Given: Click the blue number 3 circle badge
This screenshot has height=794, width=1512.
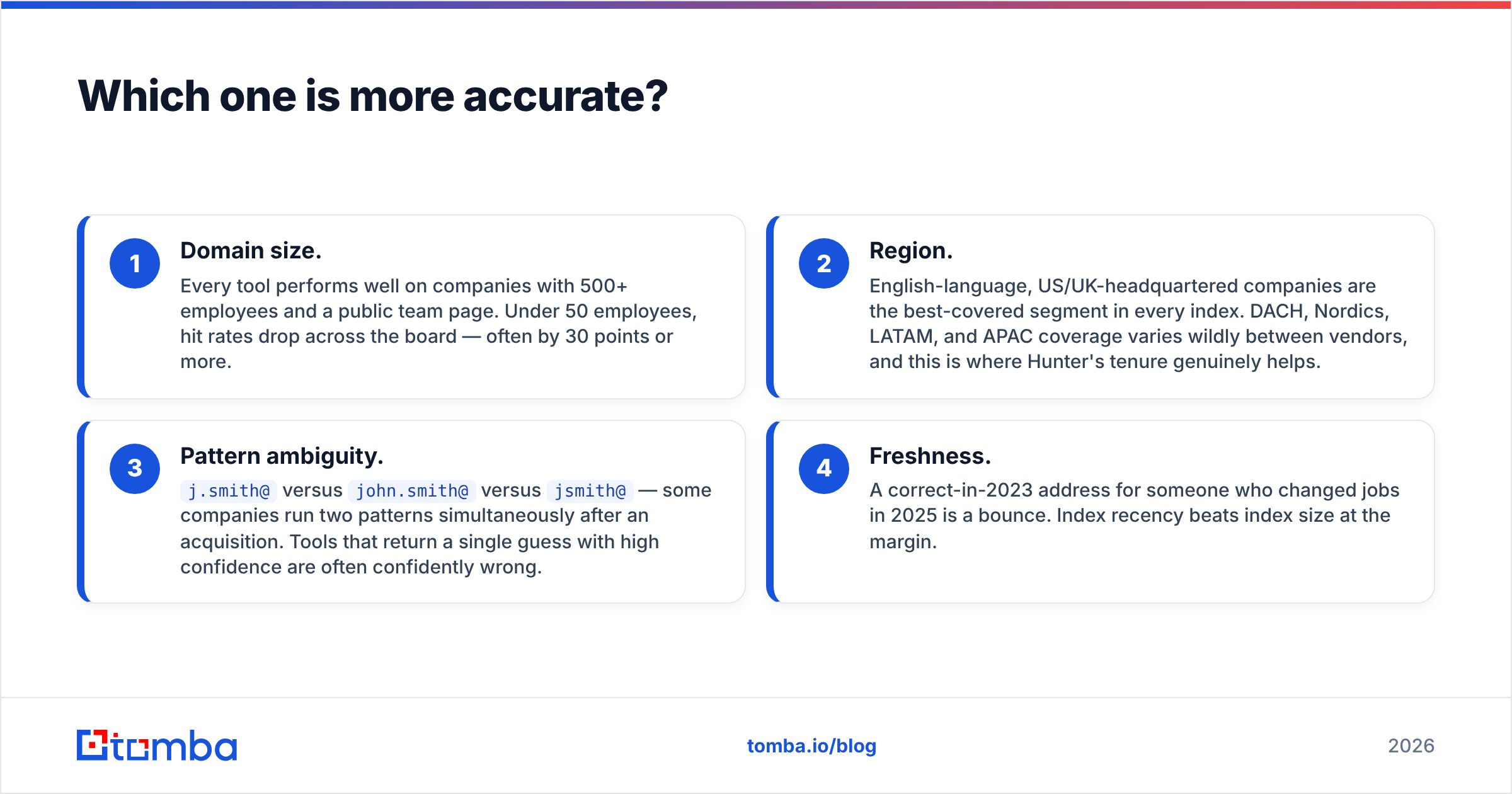Looking at the screenshot, I should [x=135, y=468].
